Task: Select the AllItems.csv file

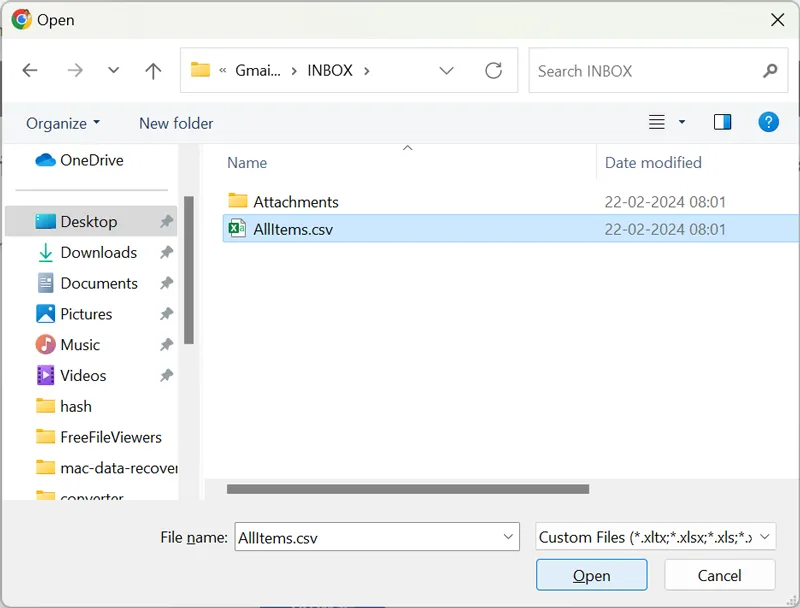Action: [x=292, y=229]
